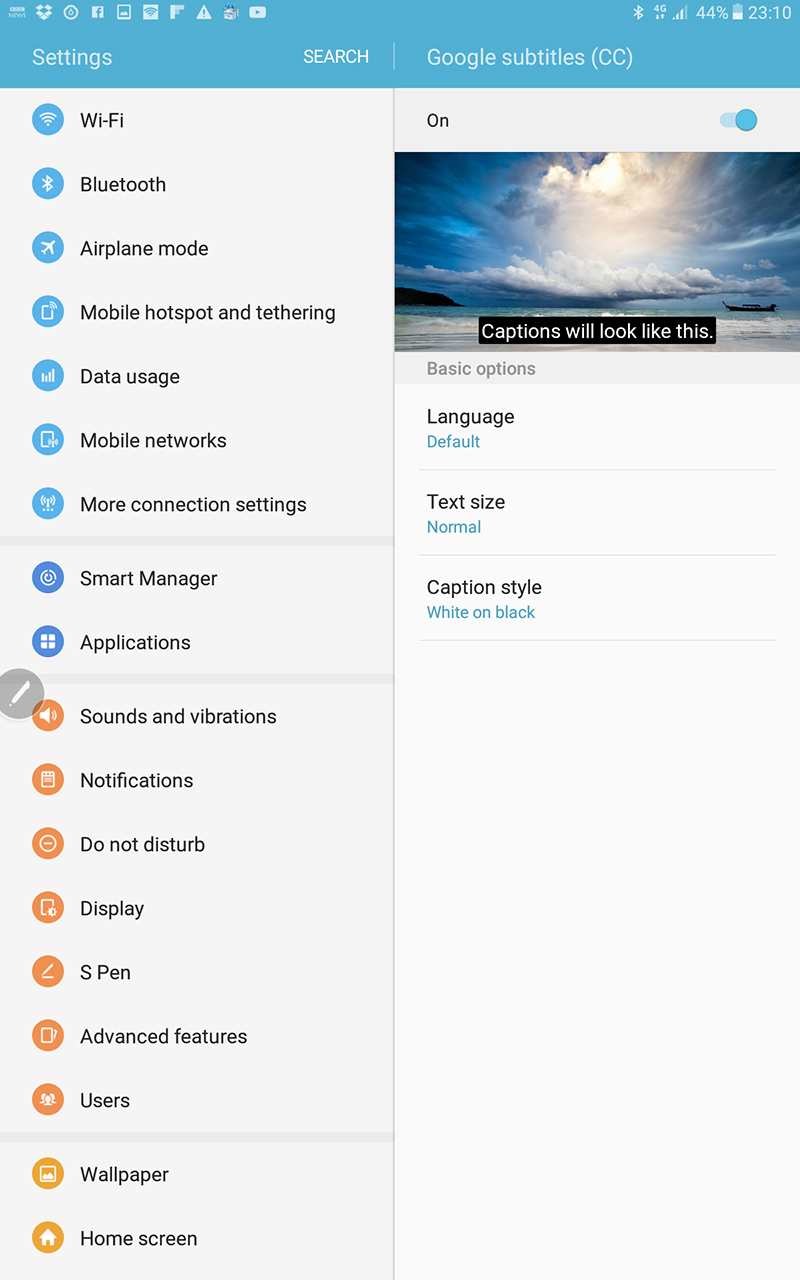Open More connection settings
This screenshot has height=1280, width=800.
pos(197,504)
